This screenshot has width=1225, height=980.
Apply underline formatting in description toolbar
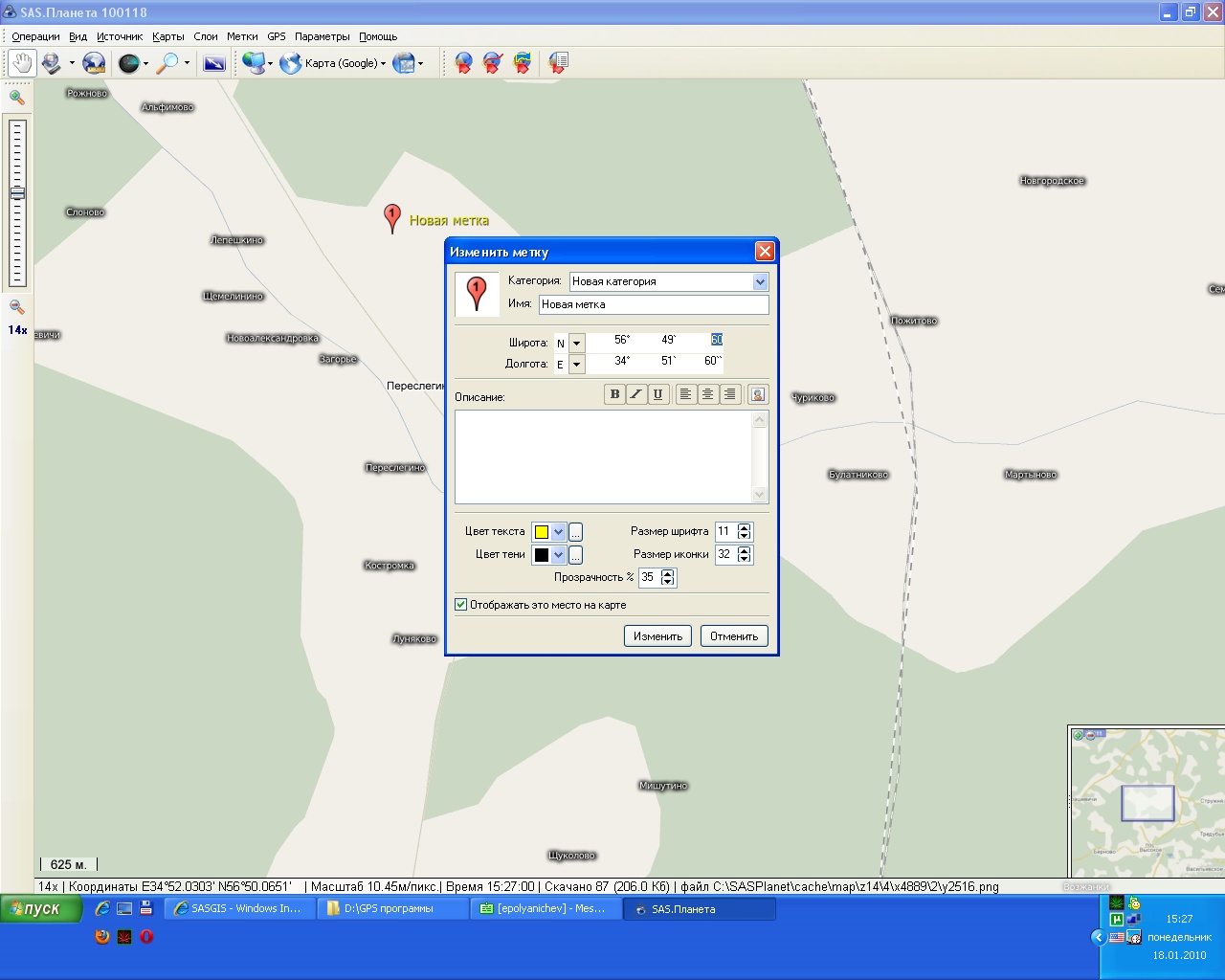coord(657,394)
